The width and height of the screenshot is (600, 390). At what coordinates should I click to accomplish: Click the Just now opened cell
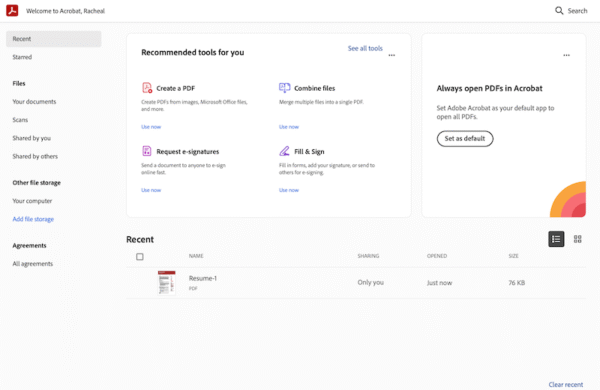(439, 283)
